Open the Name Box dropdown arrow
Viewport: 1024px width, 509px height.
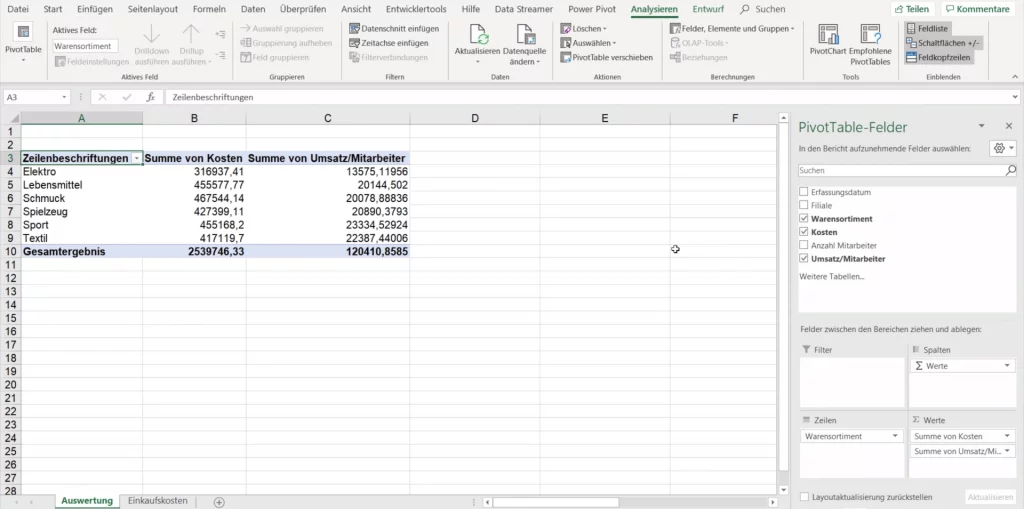tap(64, 97)
